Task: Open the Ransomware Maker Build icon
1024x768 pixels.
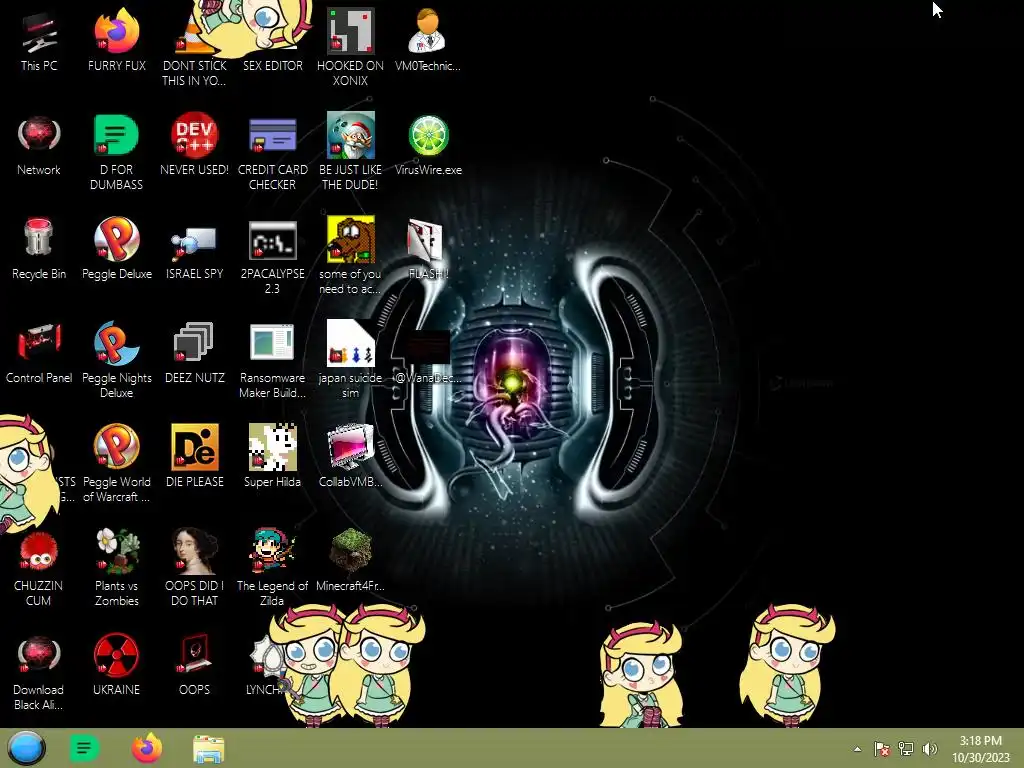Action: 272,360
